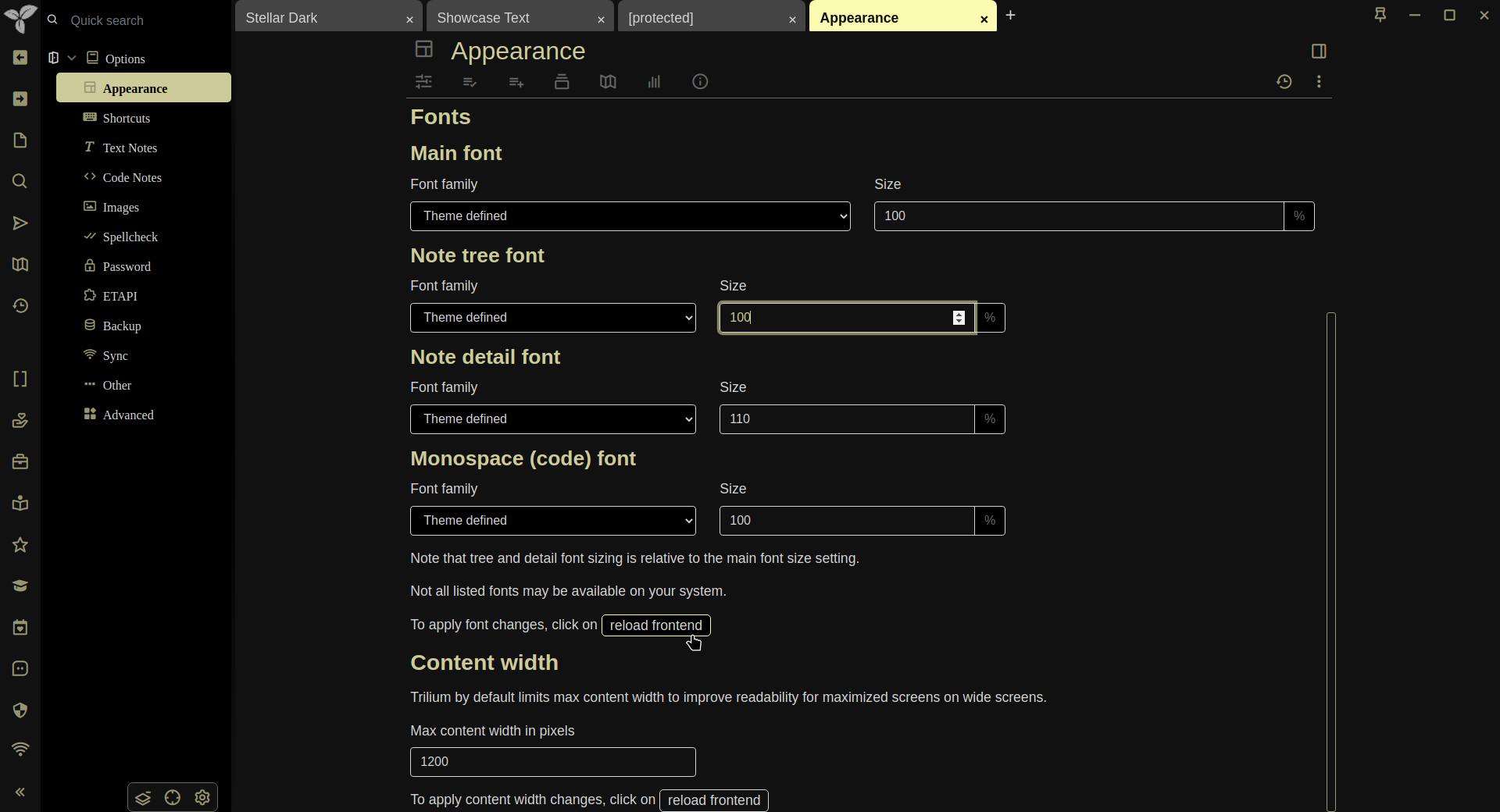This screenshot has width=1500, height=812.
Task: Open the Backup options tree item
Action: point(122,326)
